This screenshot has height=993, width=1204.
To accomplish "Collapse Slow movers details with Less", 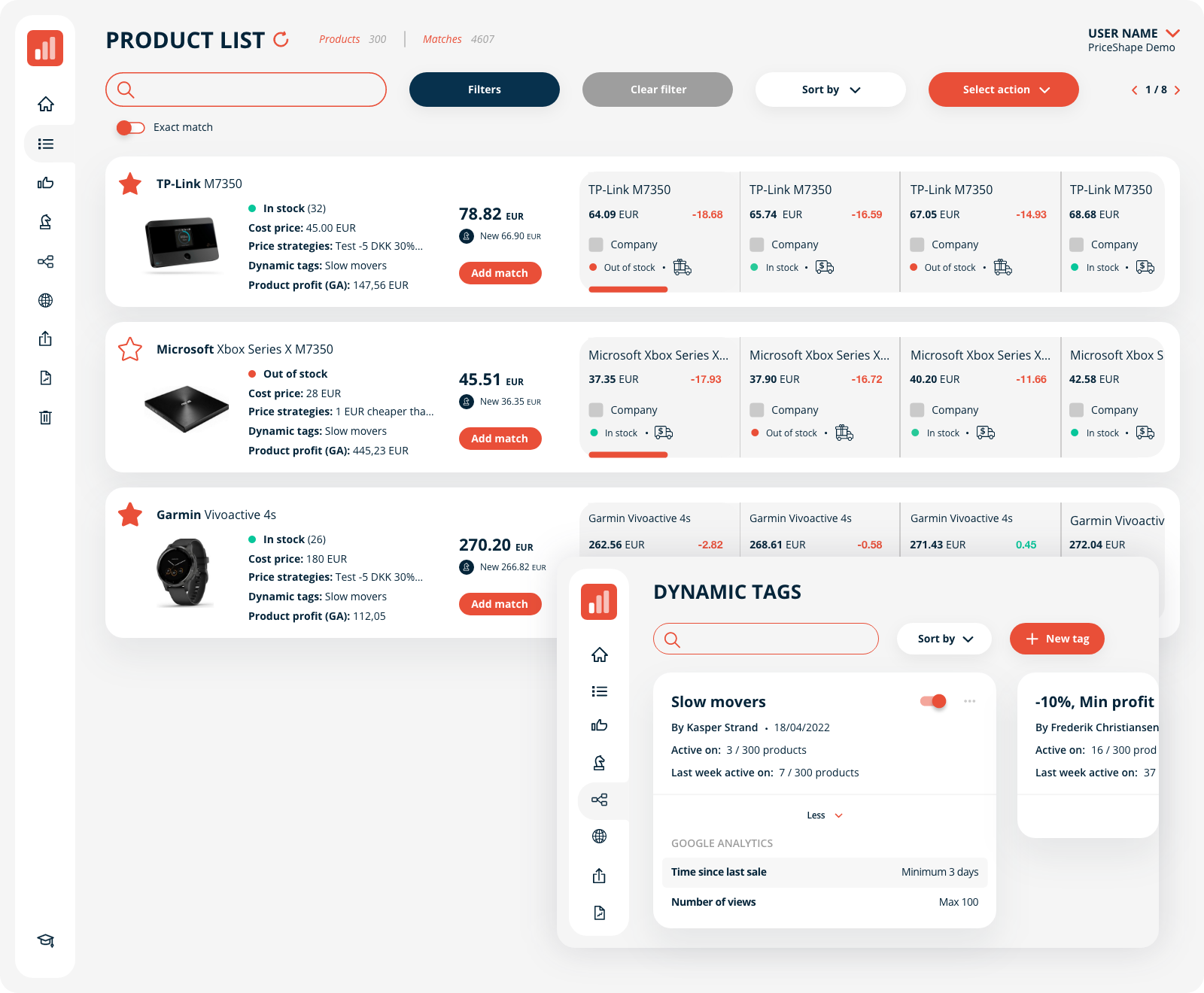I will pos(825,815).
